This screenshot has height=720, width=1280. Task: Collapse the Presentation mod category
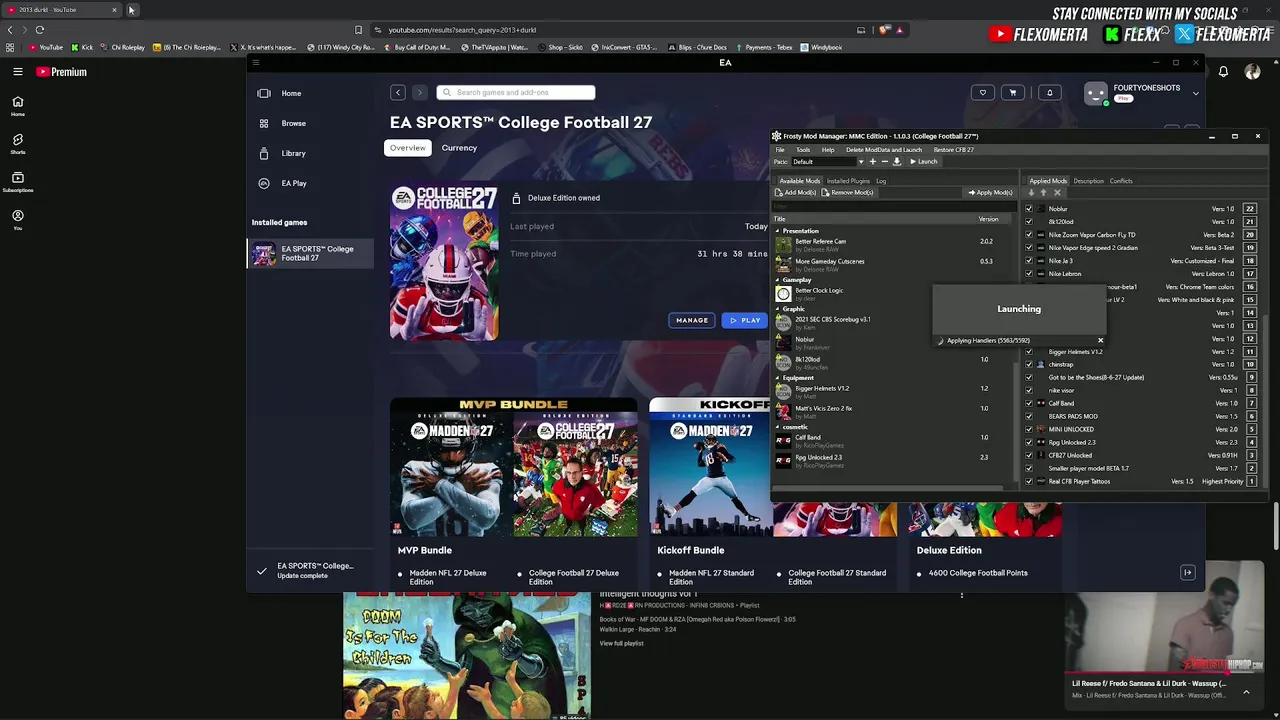click(x=777, y=231)
